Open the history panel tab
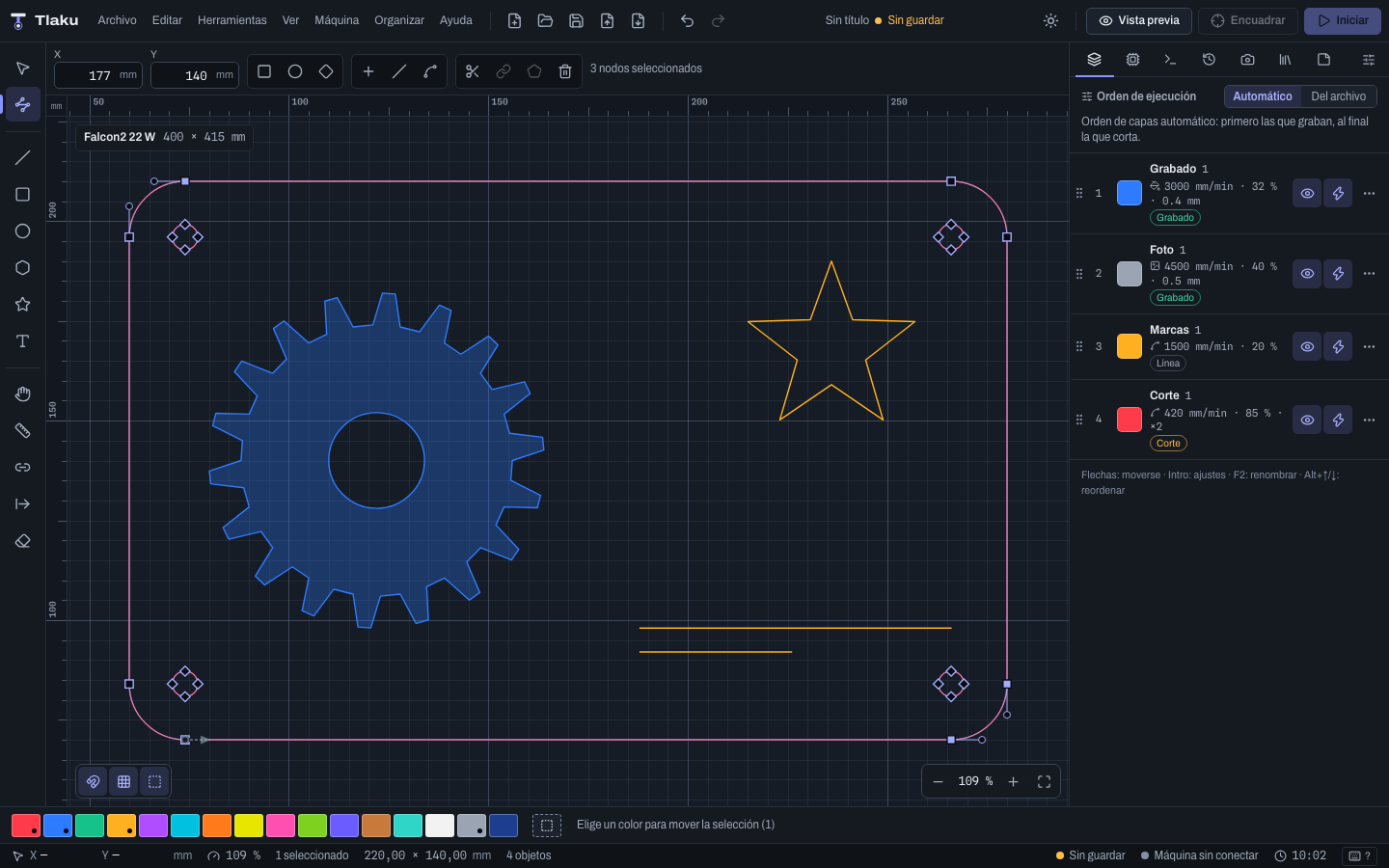This screenshot has width=1389, height=868. click(x=1209, y=60)
